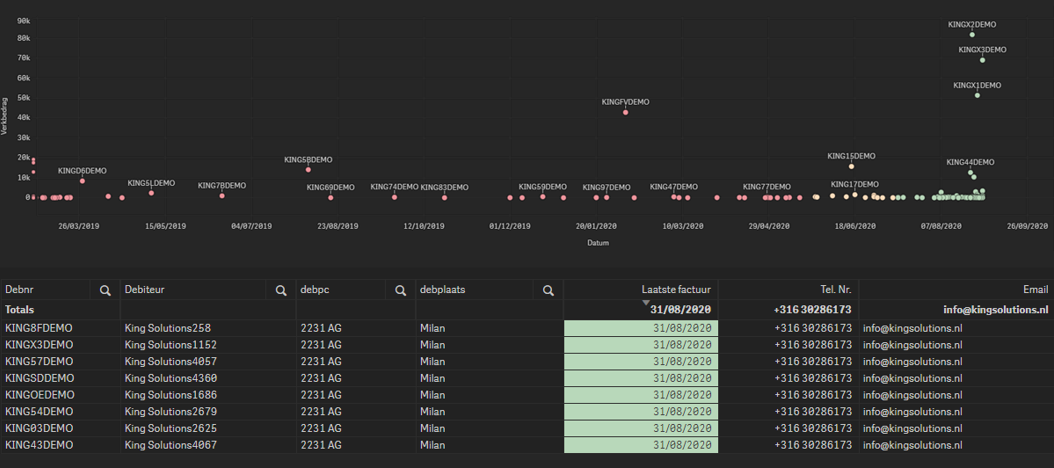
Task: Click green date cell in KINGSDDEMO row
Action: [641, 379]
